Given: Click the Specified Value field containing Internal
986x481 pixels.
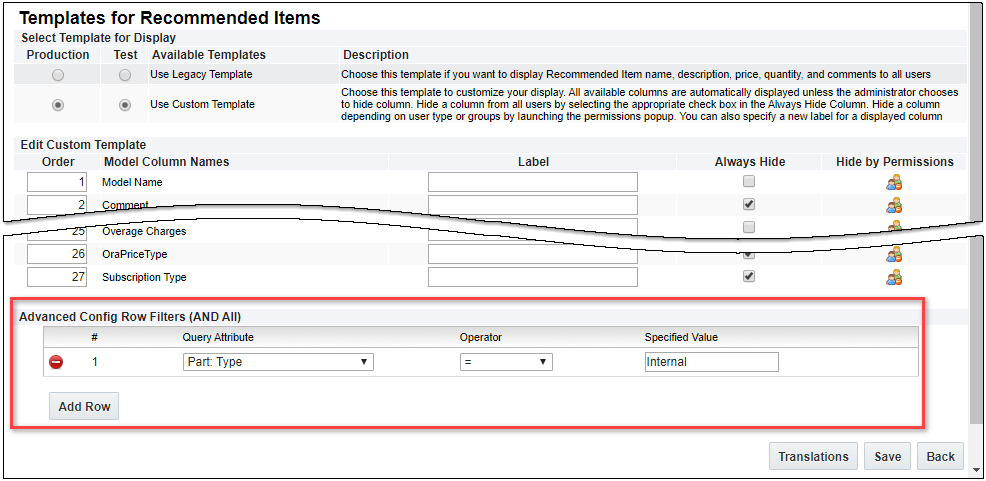Looking at the screenshot, I should [x=711, y=362].
